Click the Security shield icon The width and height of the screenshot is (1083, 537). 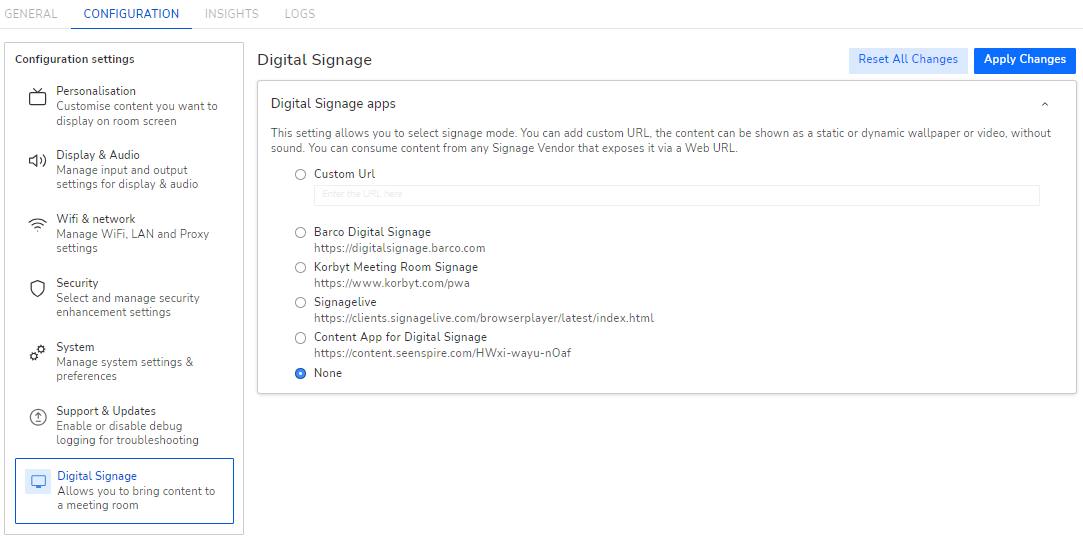[37, 289]
